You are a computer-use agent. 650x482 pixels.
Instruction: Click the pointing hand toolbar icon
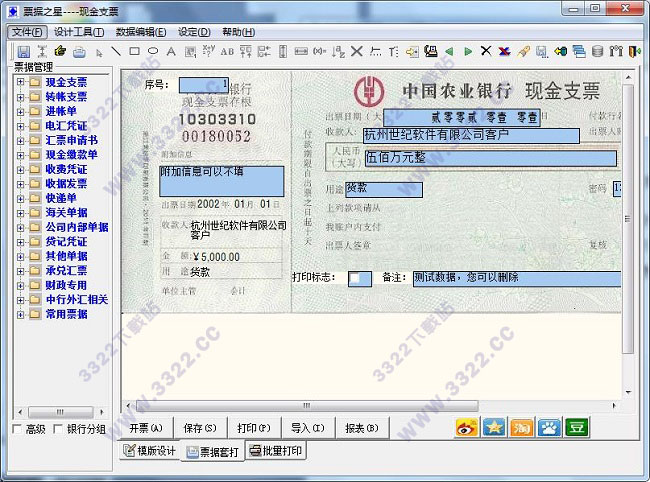[60, 51]
